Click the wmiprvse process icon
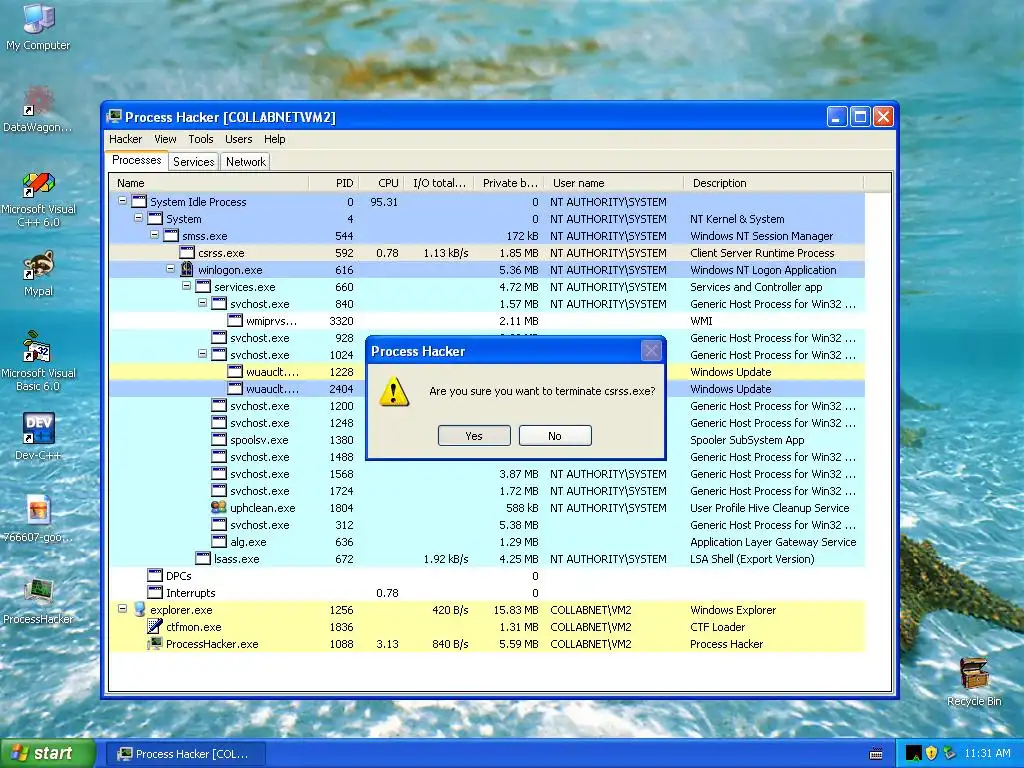1024x768 pixels. coord(235,321)
